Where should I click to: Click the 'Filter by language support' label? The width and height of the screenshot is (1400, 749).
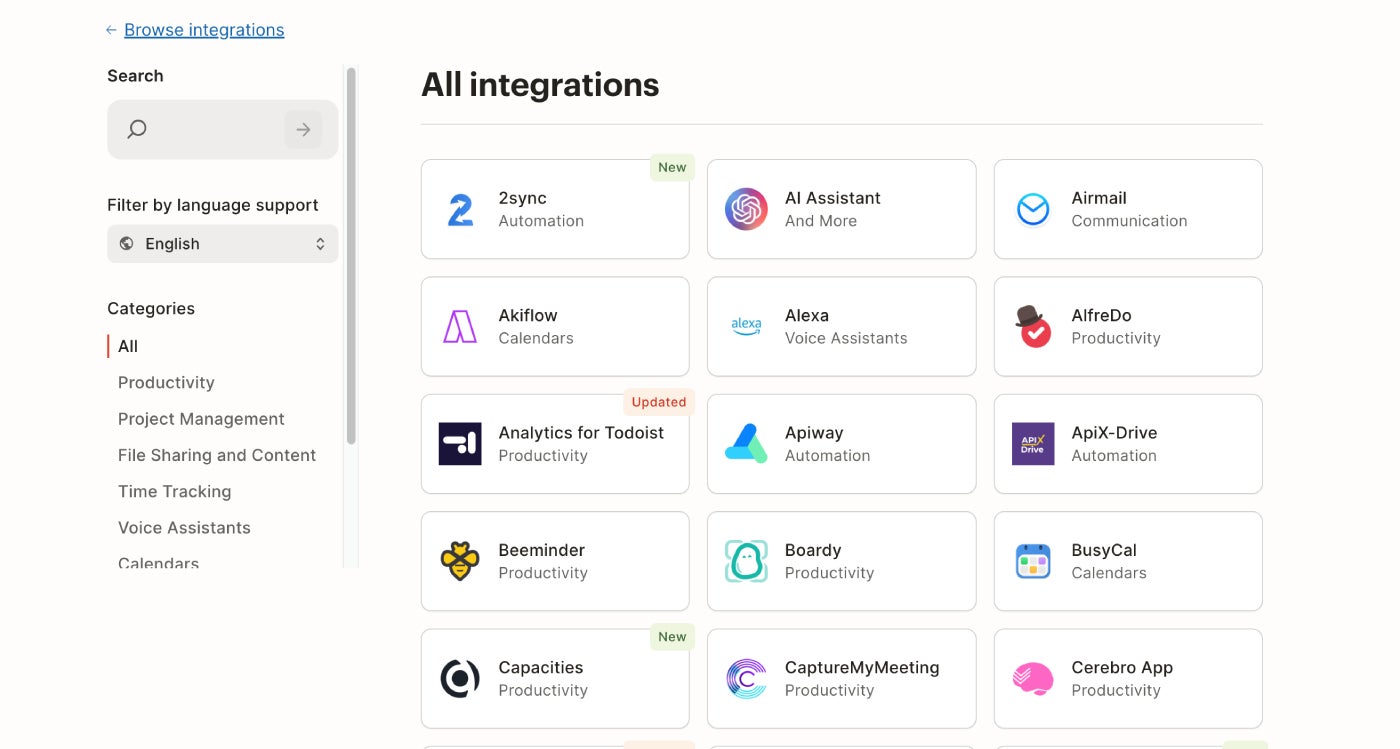pos(213,205)
